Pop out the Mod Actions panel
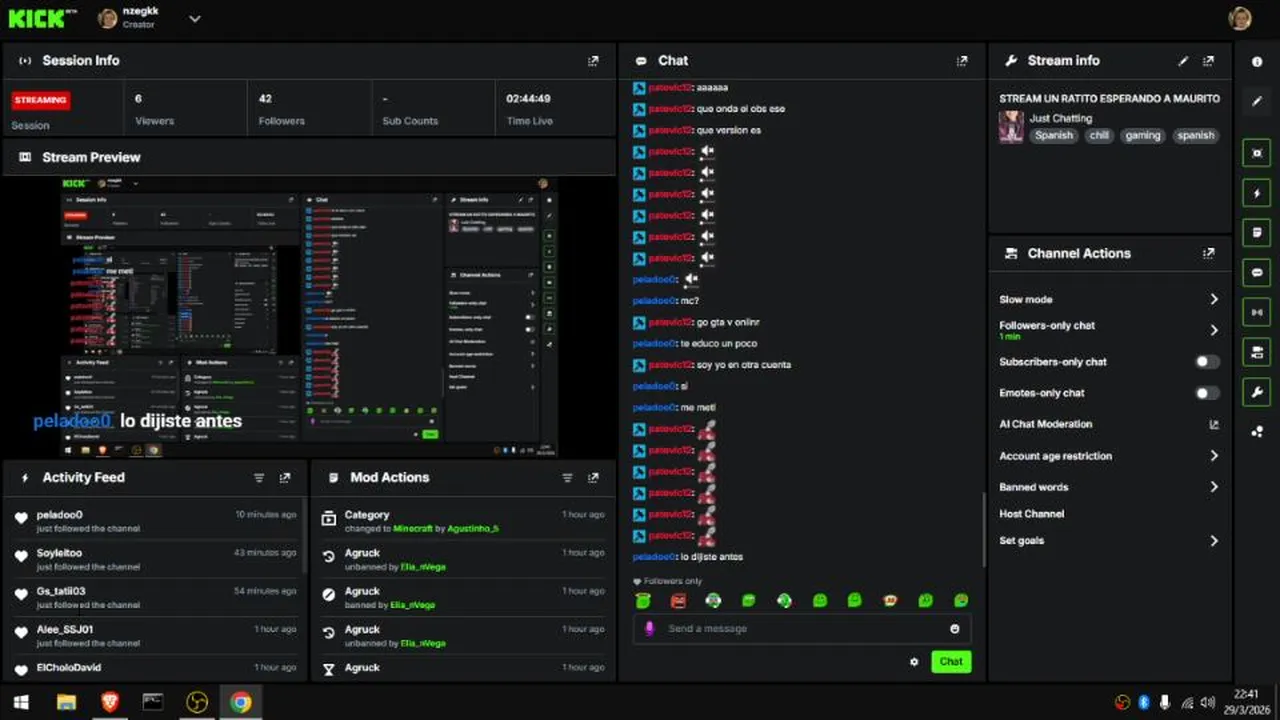1280x720 pixels. [x=593, y=478]
